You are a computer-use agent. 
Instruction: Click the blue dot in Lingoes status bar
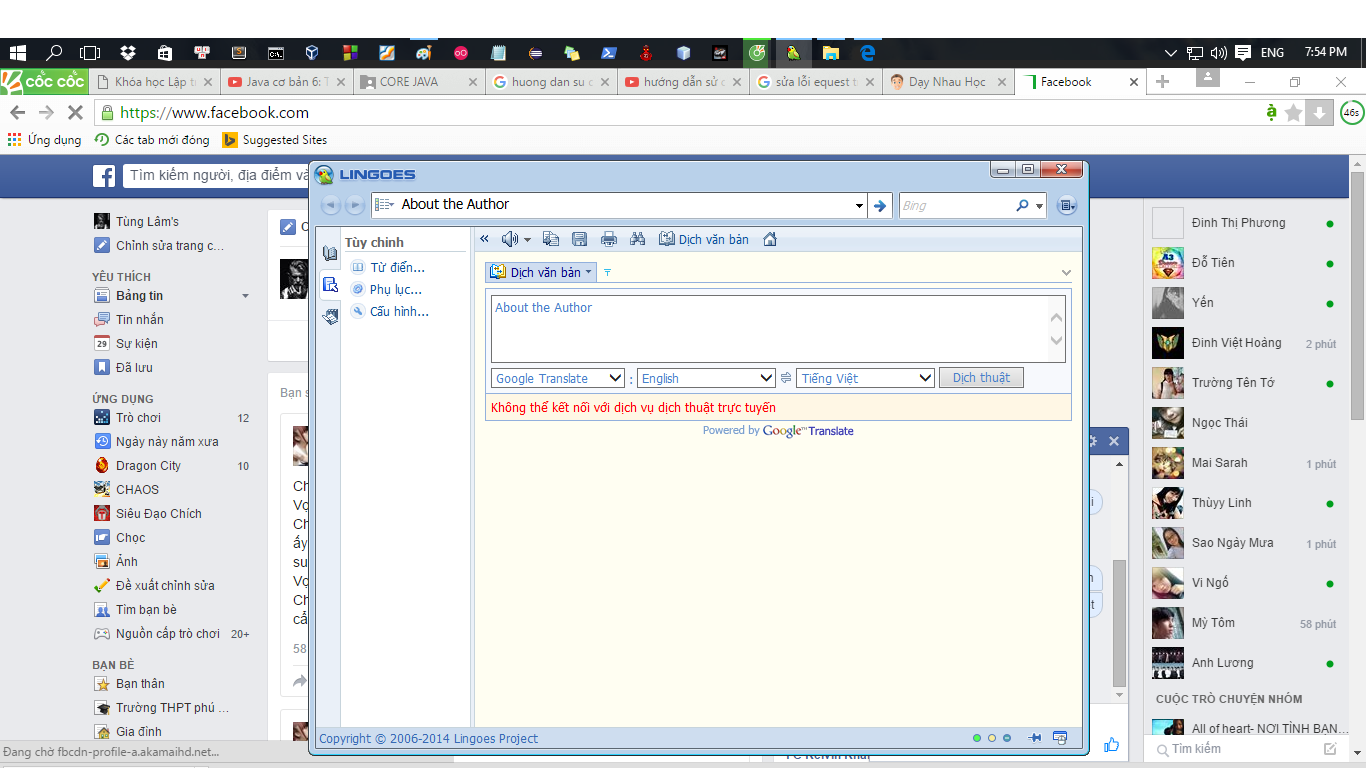(1007, 738)
